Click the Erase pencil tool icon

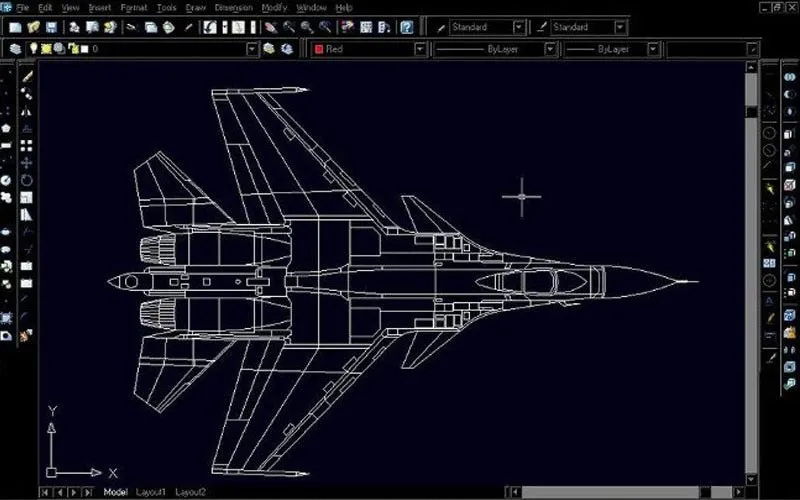pos(28,75)
